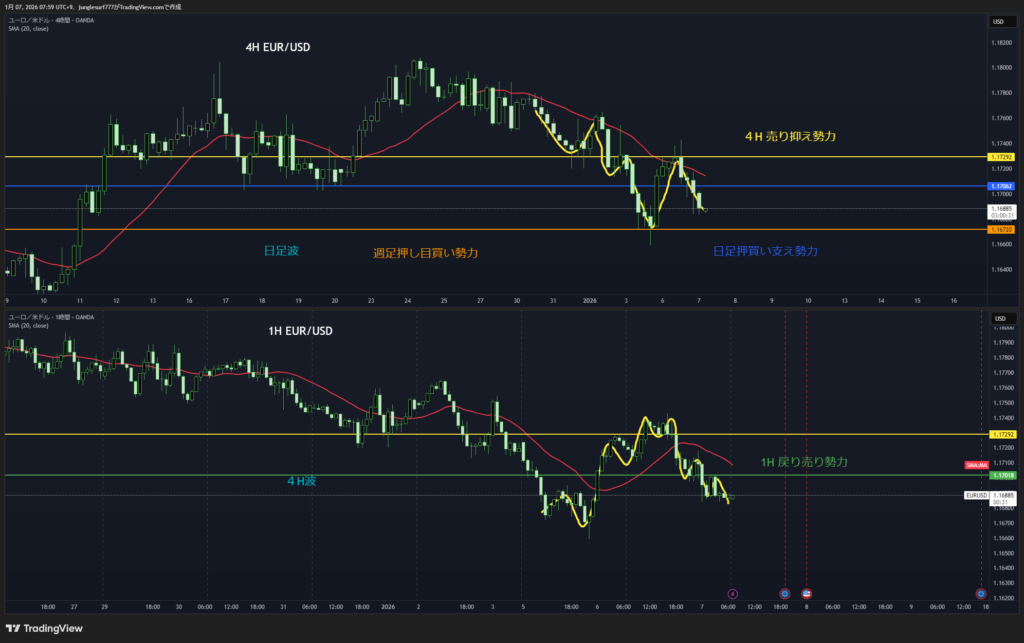The width and height of the screenshot is (1024, 643).
Task: Select the yellow 1.17292 price label on the 4H chart
Action: (1000, 157)
